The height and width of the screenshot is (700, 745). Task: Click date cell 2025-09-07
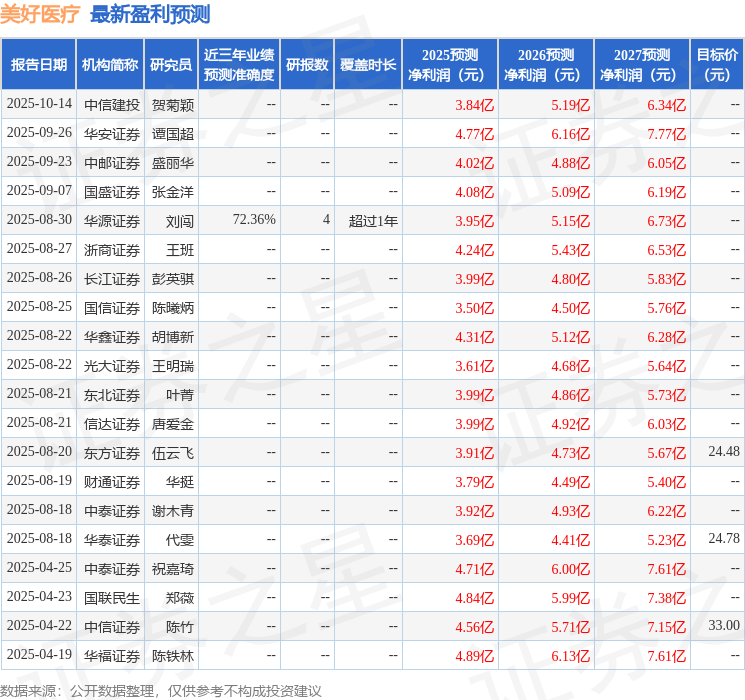39,191
